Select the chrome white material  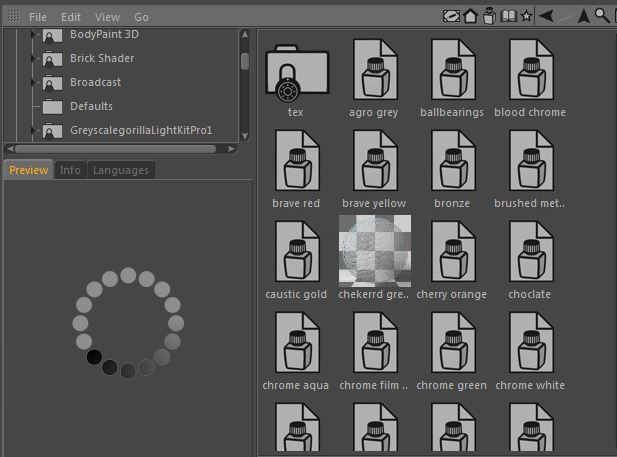(x=531, y=342)
